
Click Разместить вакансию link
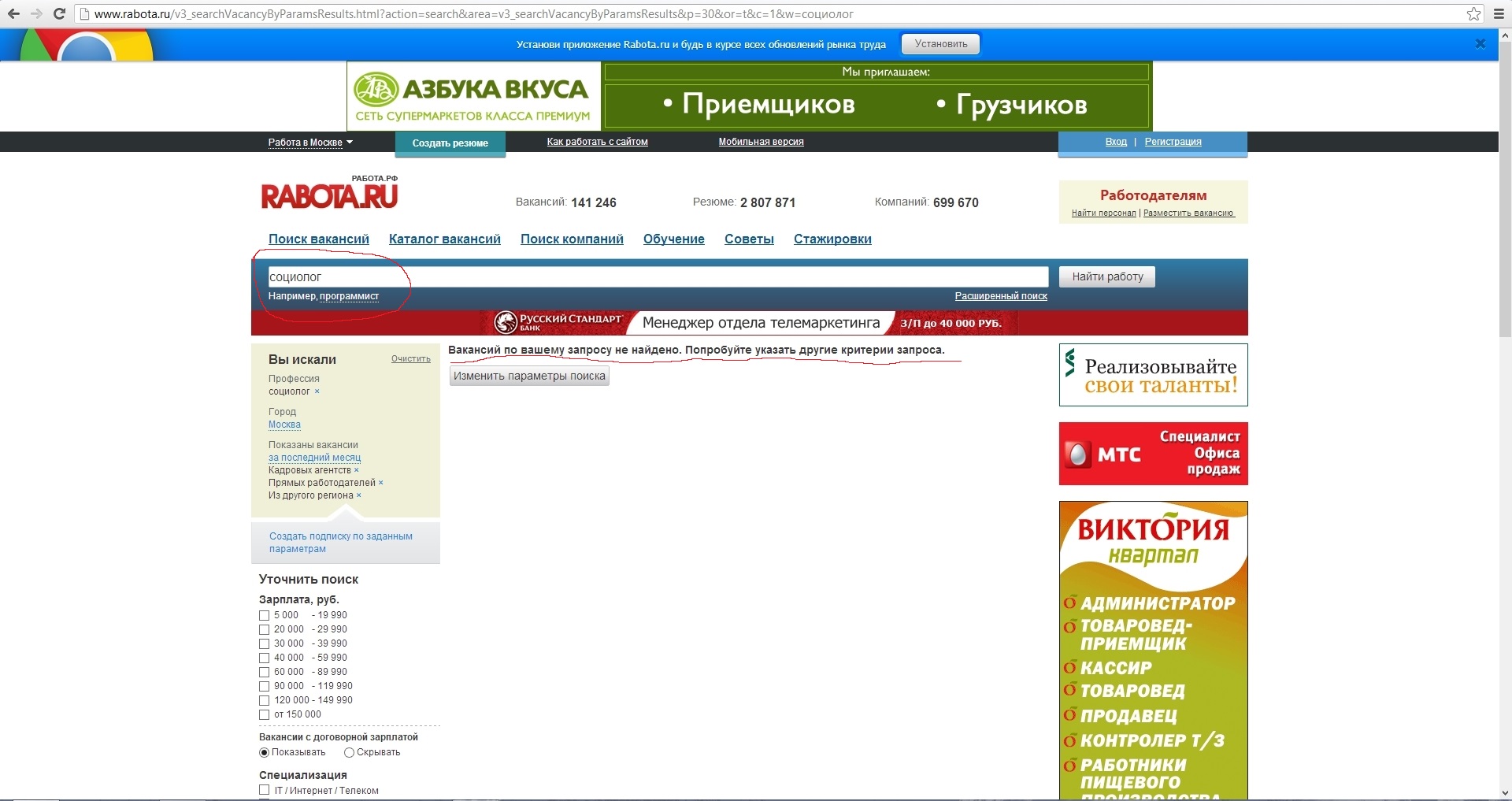click(x=1189, y=213)
